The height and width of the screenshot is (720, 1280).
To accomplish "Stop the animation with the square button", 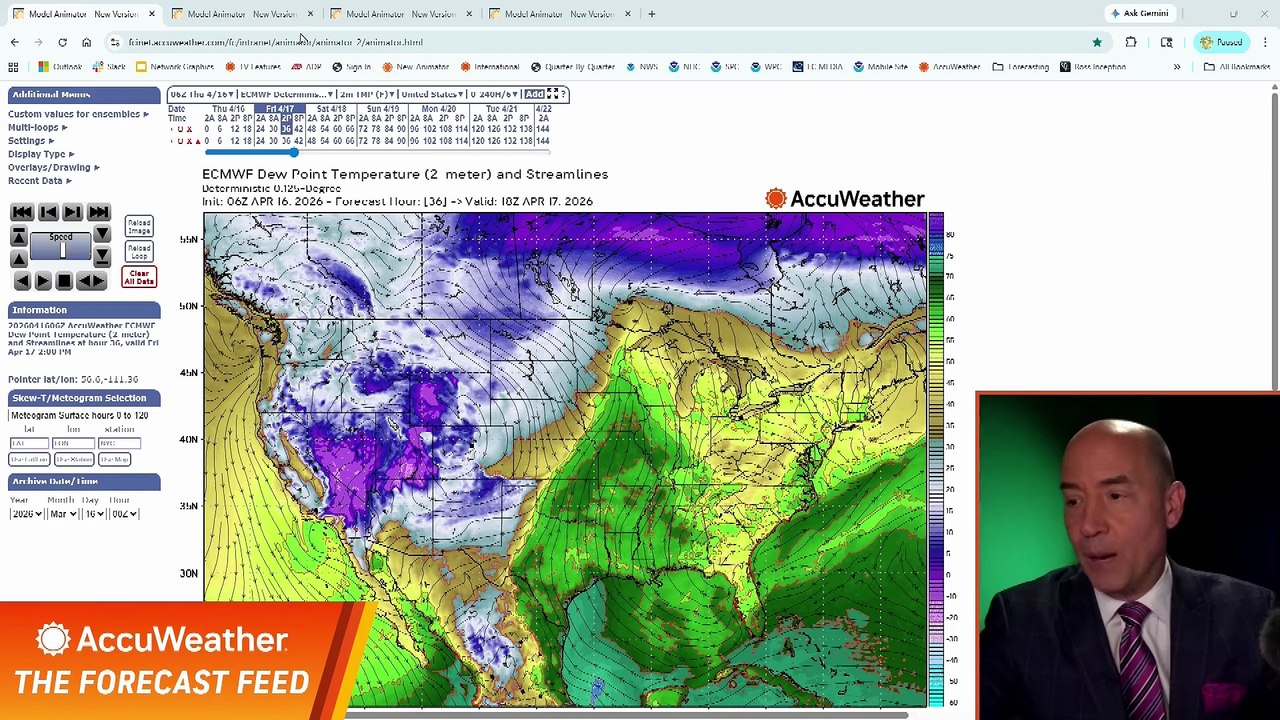I will tap(64, 281).
